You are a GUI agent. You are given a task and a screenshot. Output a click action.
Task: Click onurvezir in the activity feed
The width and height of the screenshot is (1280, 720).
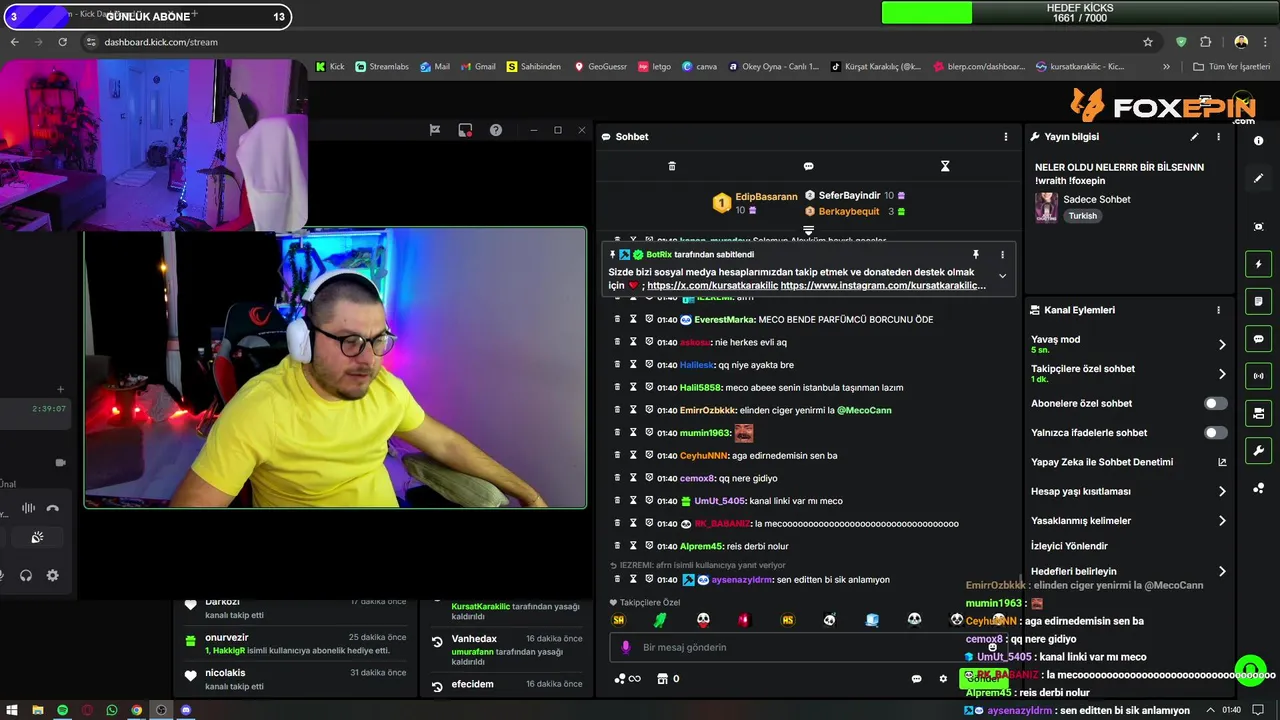tap(227, 637)
